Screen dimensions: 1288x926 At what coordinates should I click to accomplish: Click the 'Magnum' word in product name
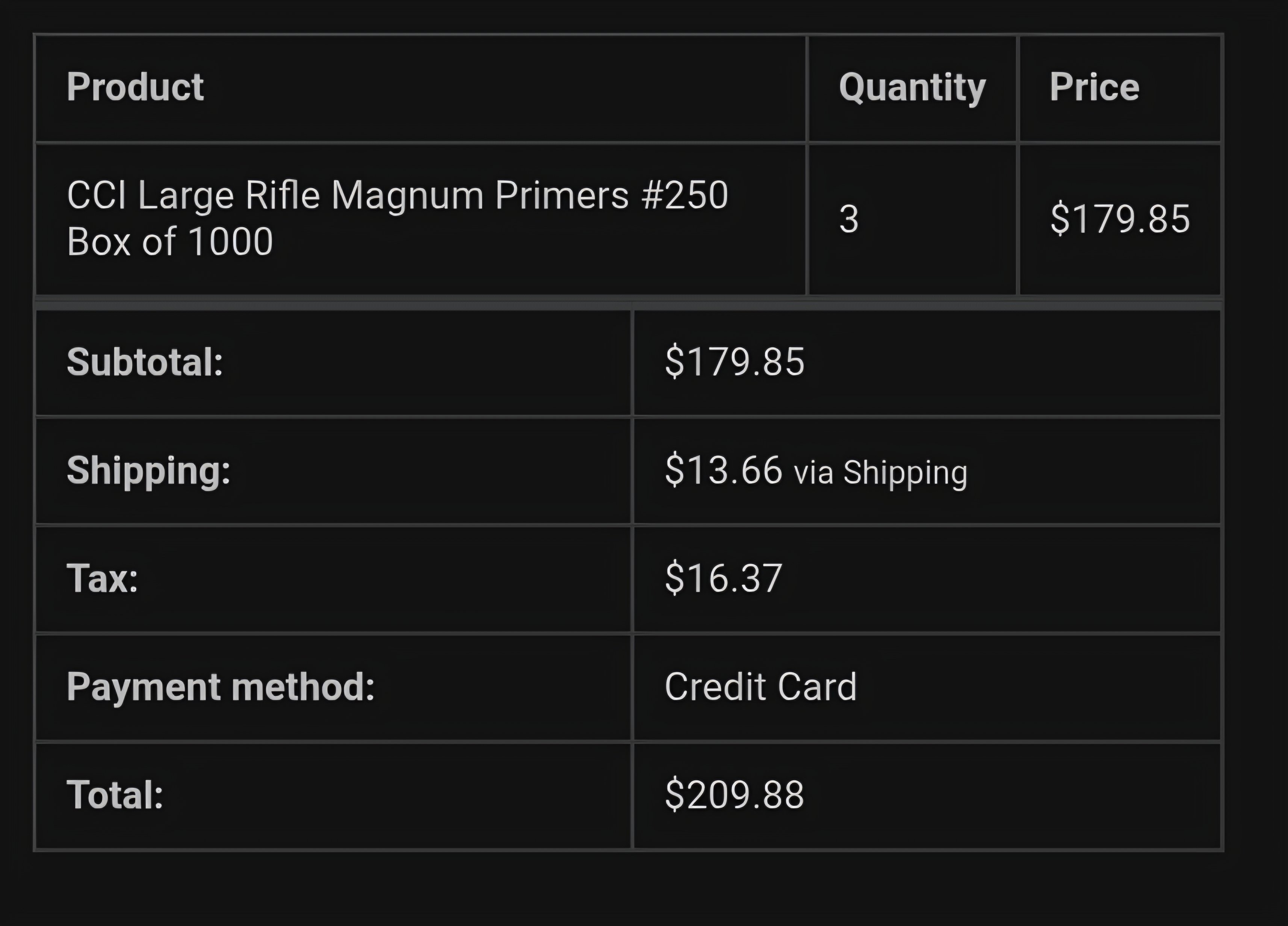pyautogui.click(x=407, y=195)
